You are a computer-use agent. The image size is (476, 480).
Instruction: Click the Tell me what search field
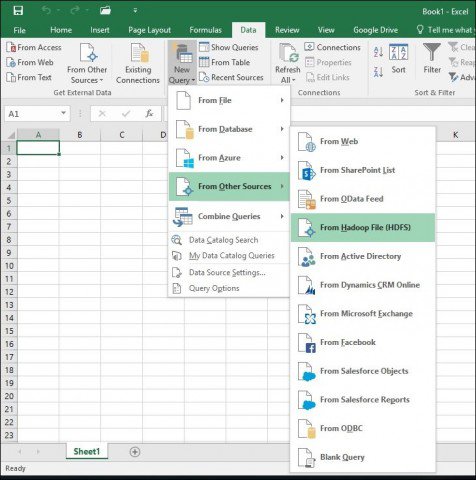(445, 30)
